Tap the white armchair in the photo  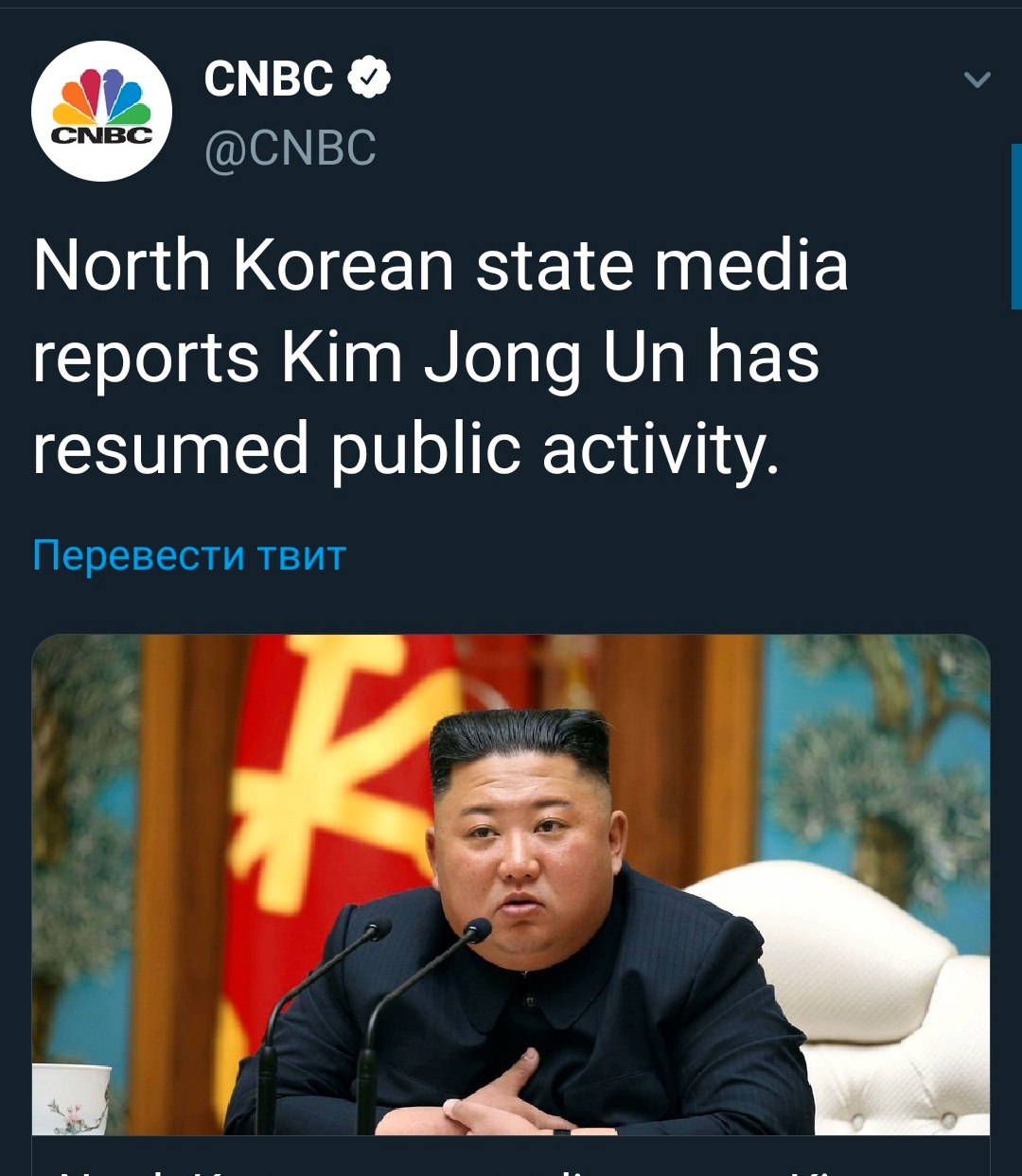pyautogui.click(x=852, y=993)
